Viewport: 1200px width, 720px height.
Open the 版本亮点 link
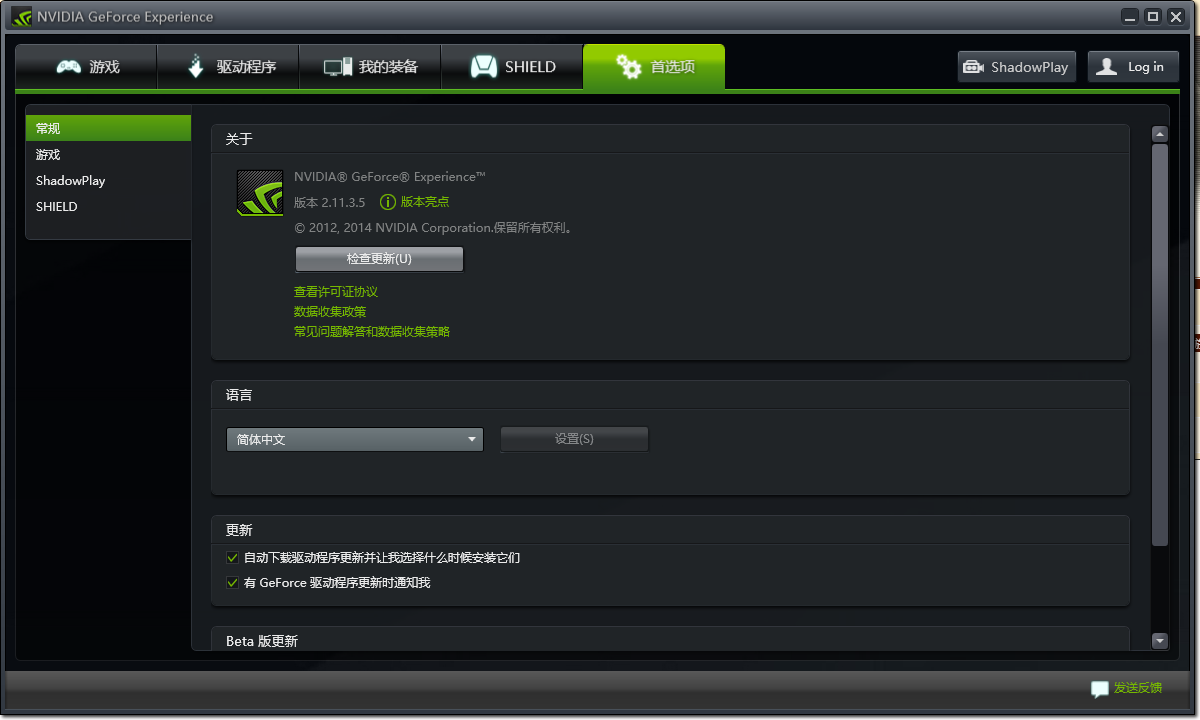coord(425,202)
